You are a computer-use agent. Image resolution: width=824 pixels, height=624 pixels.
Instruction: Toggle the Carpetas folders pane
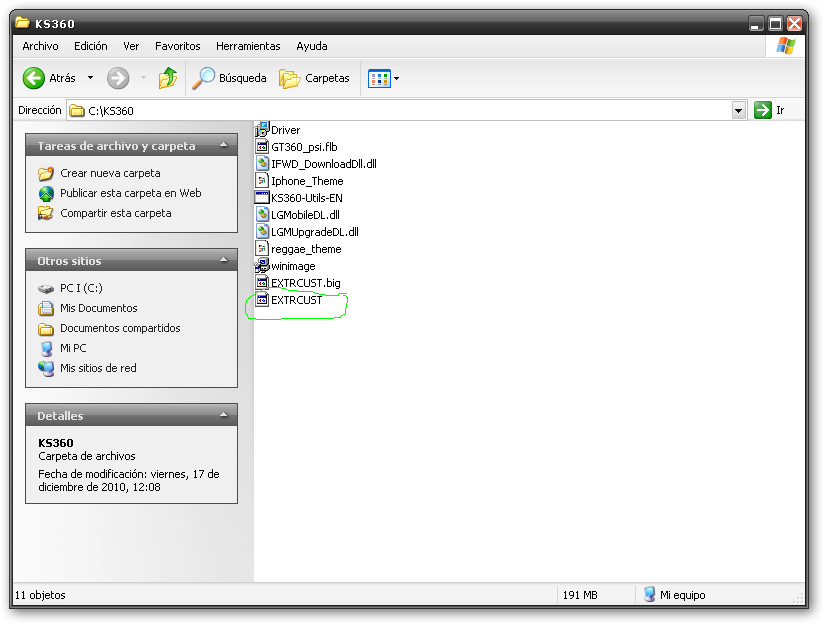(314, 78)
